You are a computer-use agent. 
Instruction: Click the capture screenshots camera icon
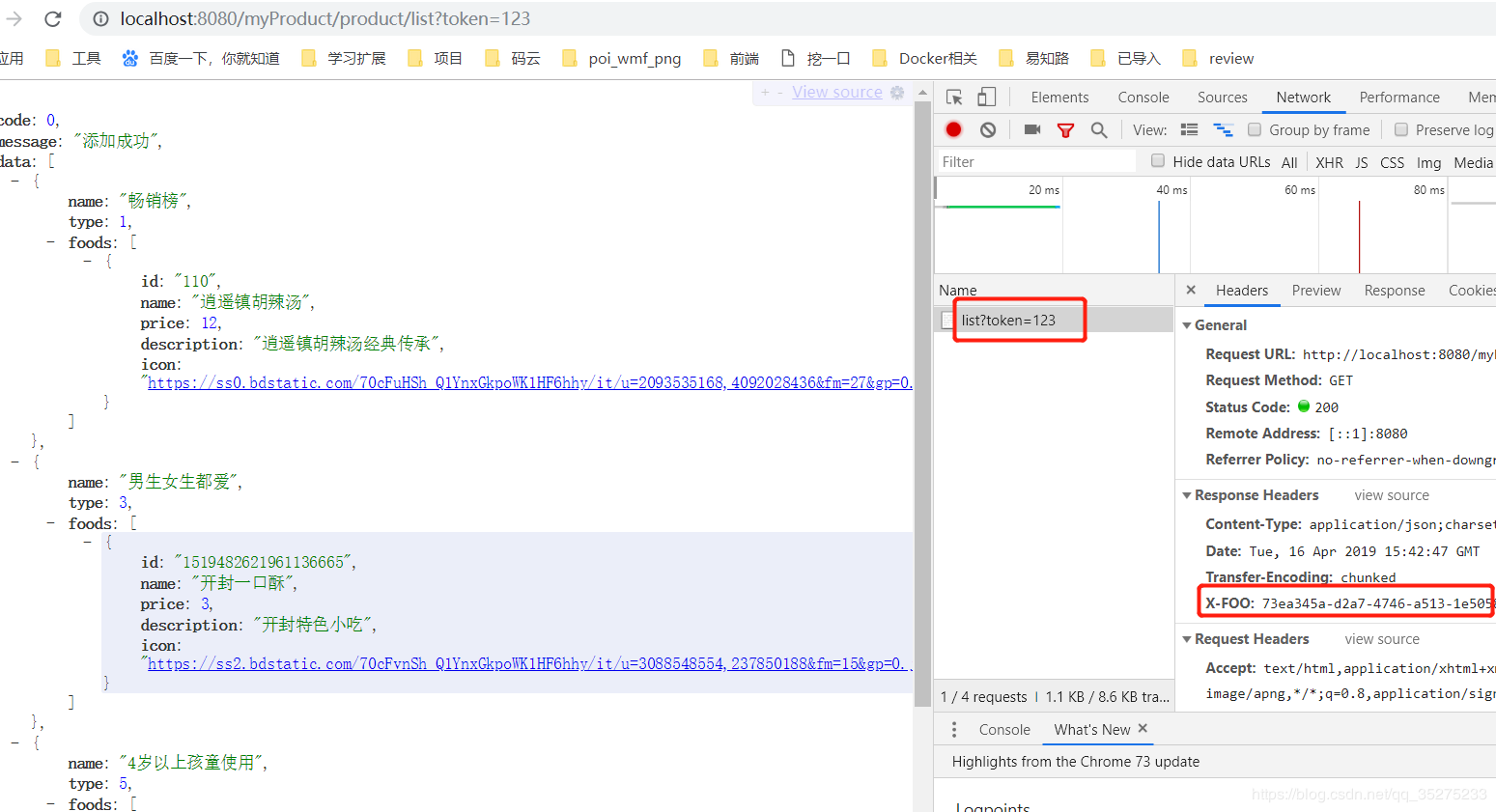(1032, 129)
